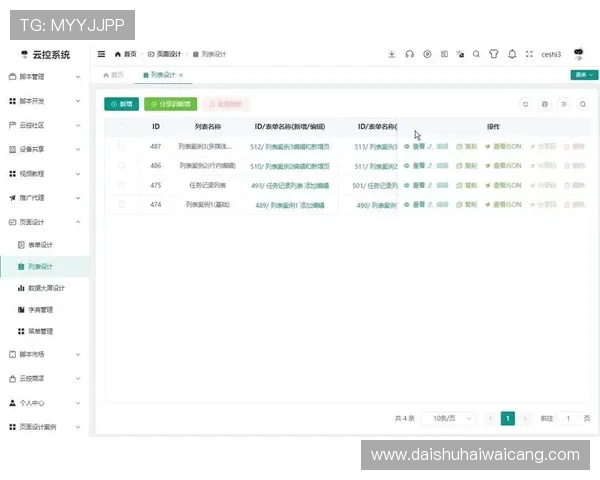
Task: Open 菜单管理 in the sidebar
Action: 45,331
